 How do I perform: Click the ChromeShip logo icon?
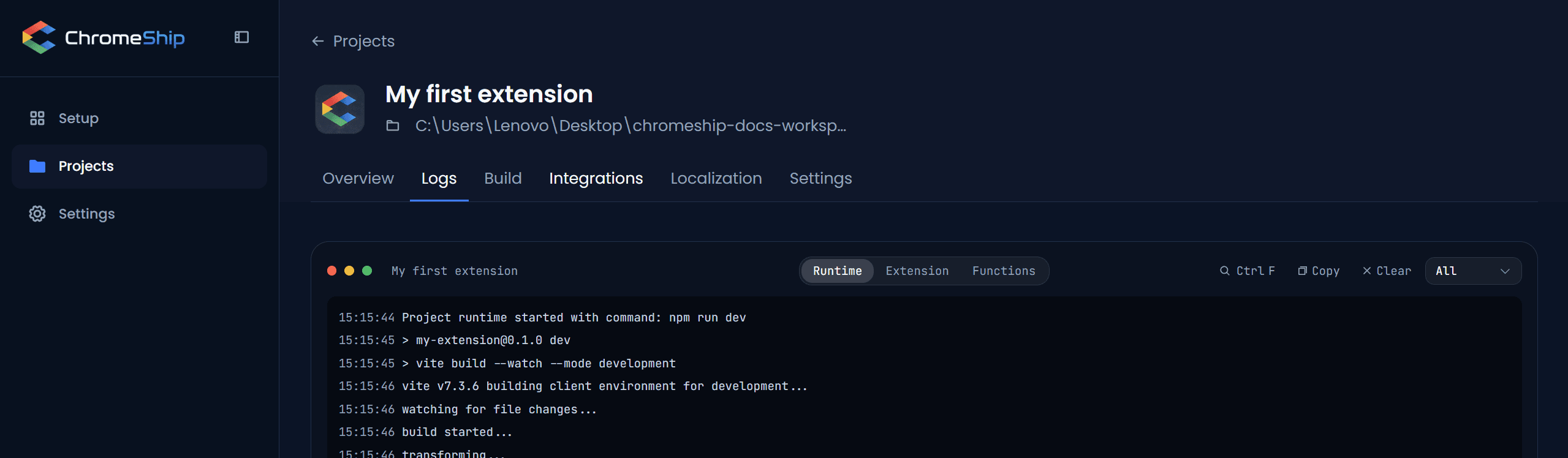pyautogui.click(x=39, y=37)
